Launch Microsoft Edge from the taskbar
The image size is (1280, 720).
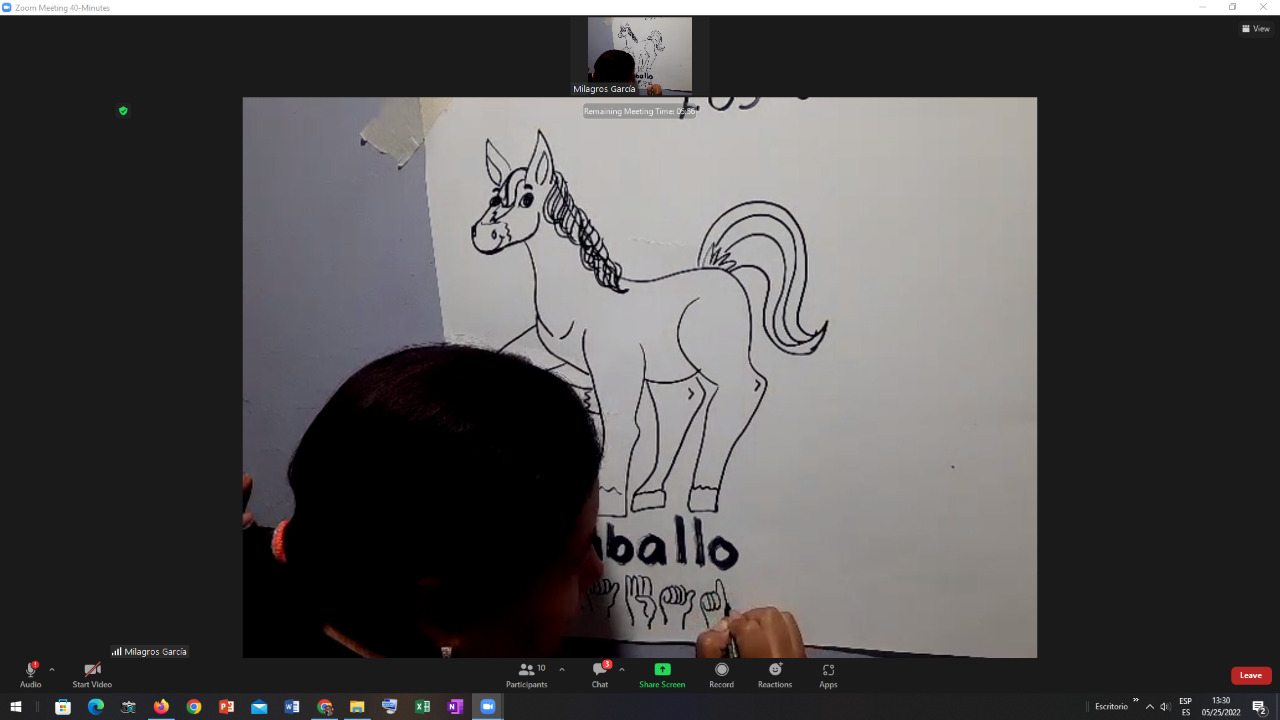96,707
